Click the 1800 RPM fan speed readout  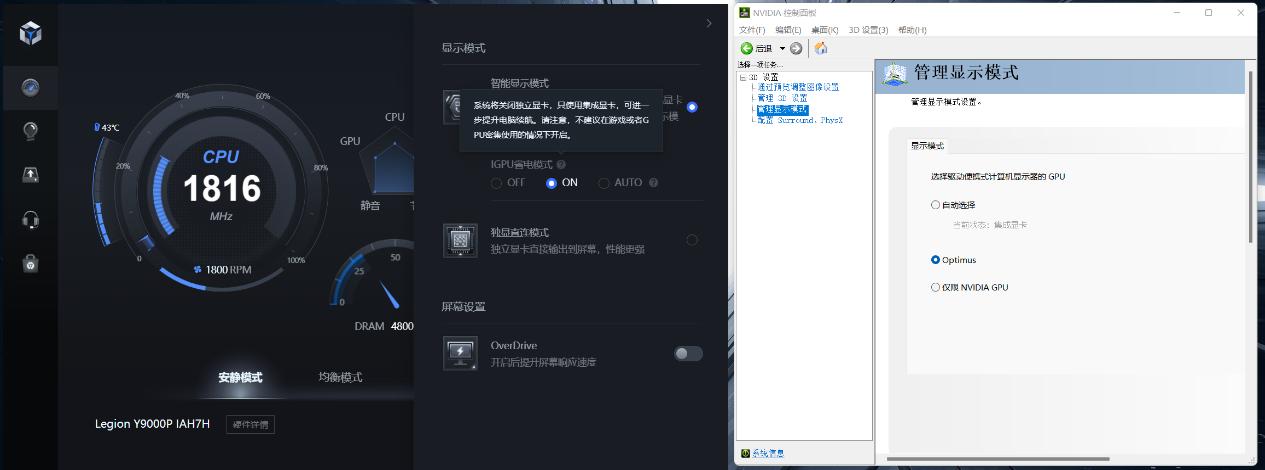229,270
